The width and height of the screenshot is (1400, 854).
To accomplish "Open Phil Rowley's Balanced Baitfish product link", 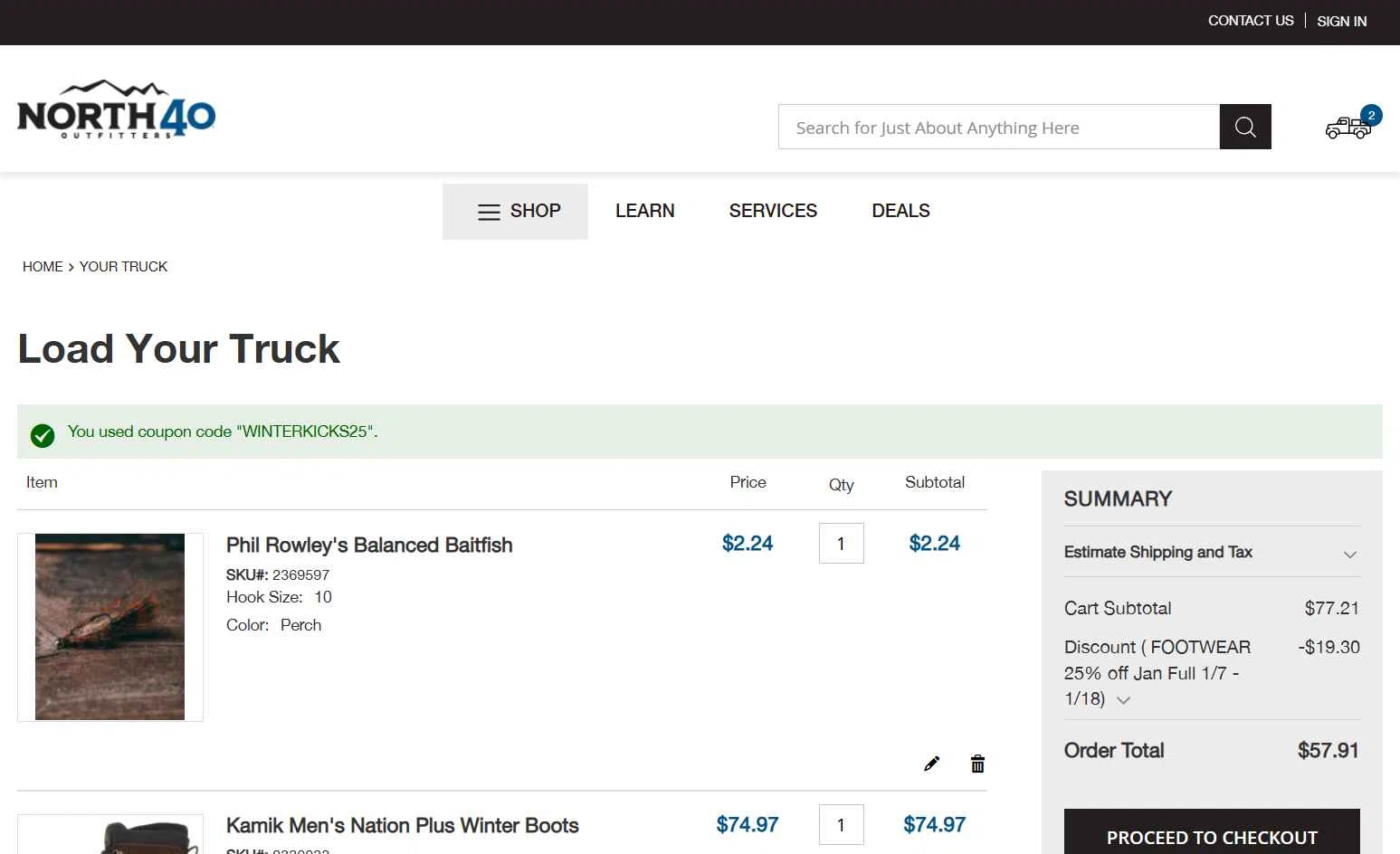I will point(369,546).
